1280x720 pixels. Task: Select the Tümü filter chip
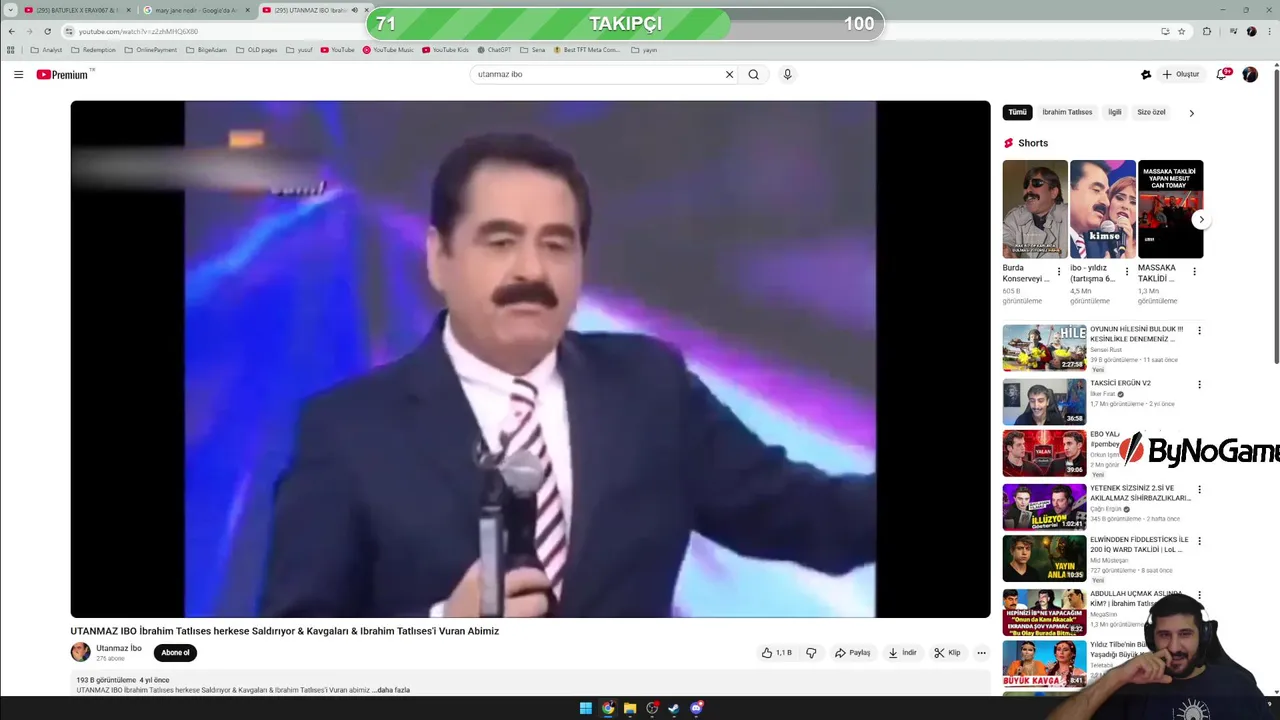(x=1017, y=112)
